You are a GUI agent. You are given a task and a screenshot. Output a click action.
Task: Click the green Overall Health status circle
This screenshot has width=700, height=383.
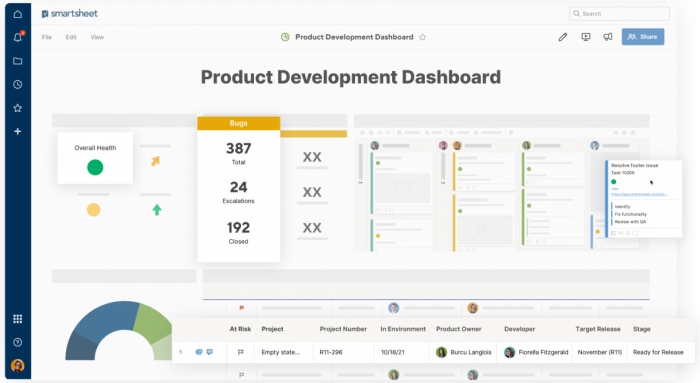[x=95, y=167]
